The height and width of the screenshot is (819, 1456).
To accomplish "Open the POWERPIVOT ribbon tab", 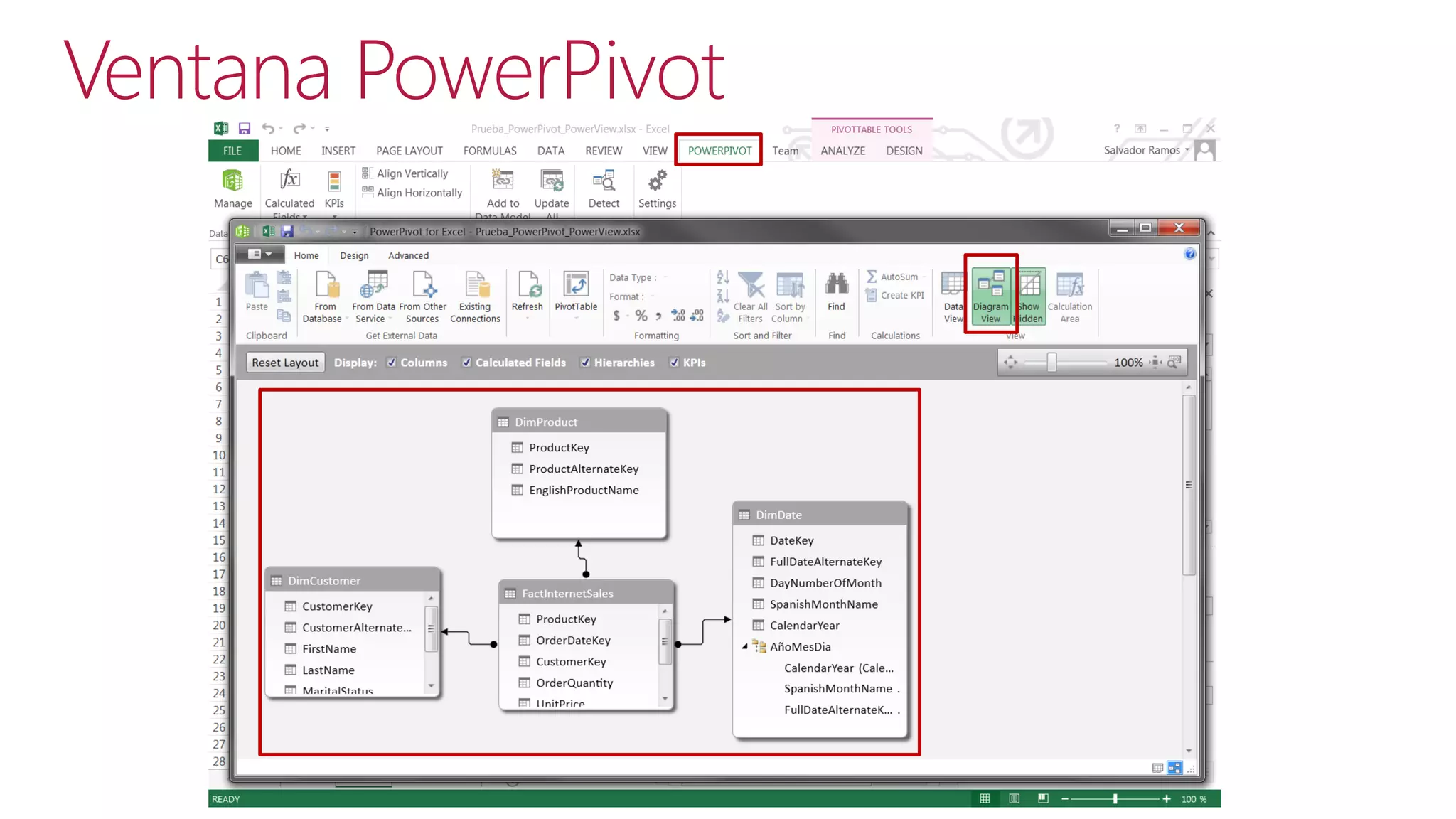I will (x=719, y=151).
